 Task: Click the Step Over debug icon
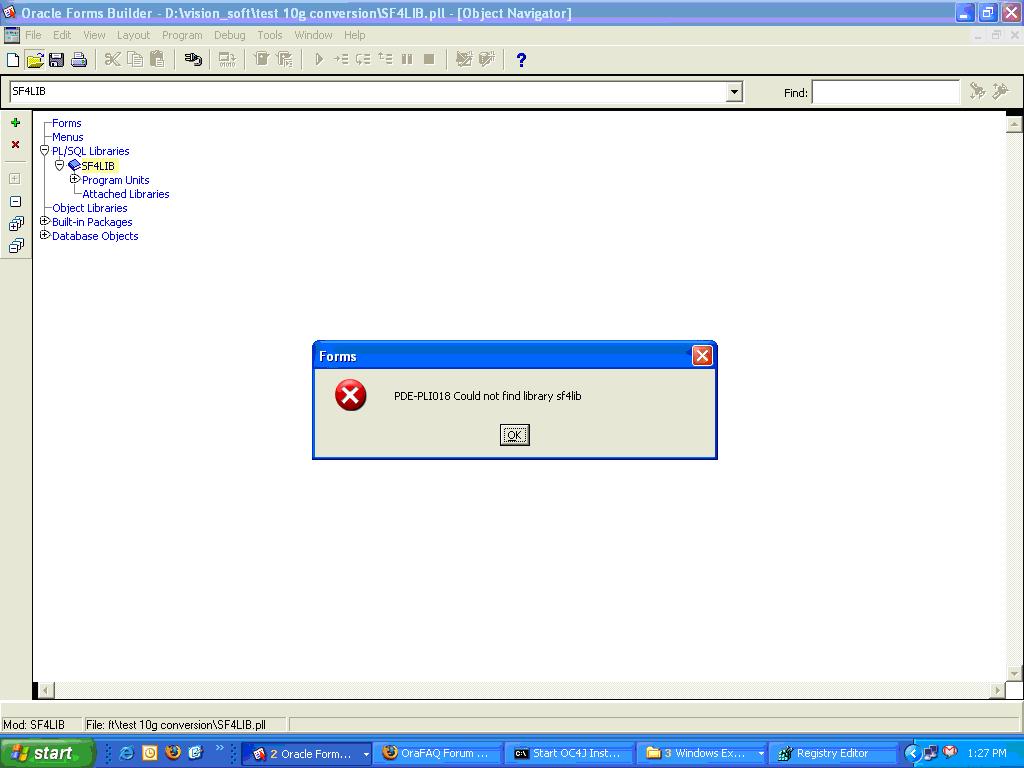coord(363,60)
